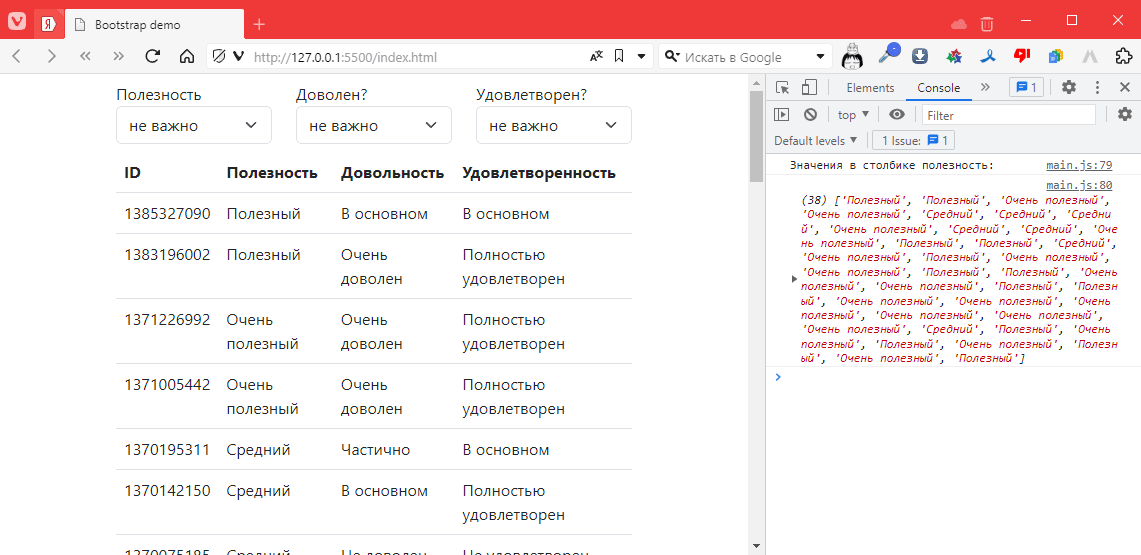Open the Удовлетворен? filter dropdown
Screen dimensions: 1141x555
coord(554,126)
